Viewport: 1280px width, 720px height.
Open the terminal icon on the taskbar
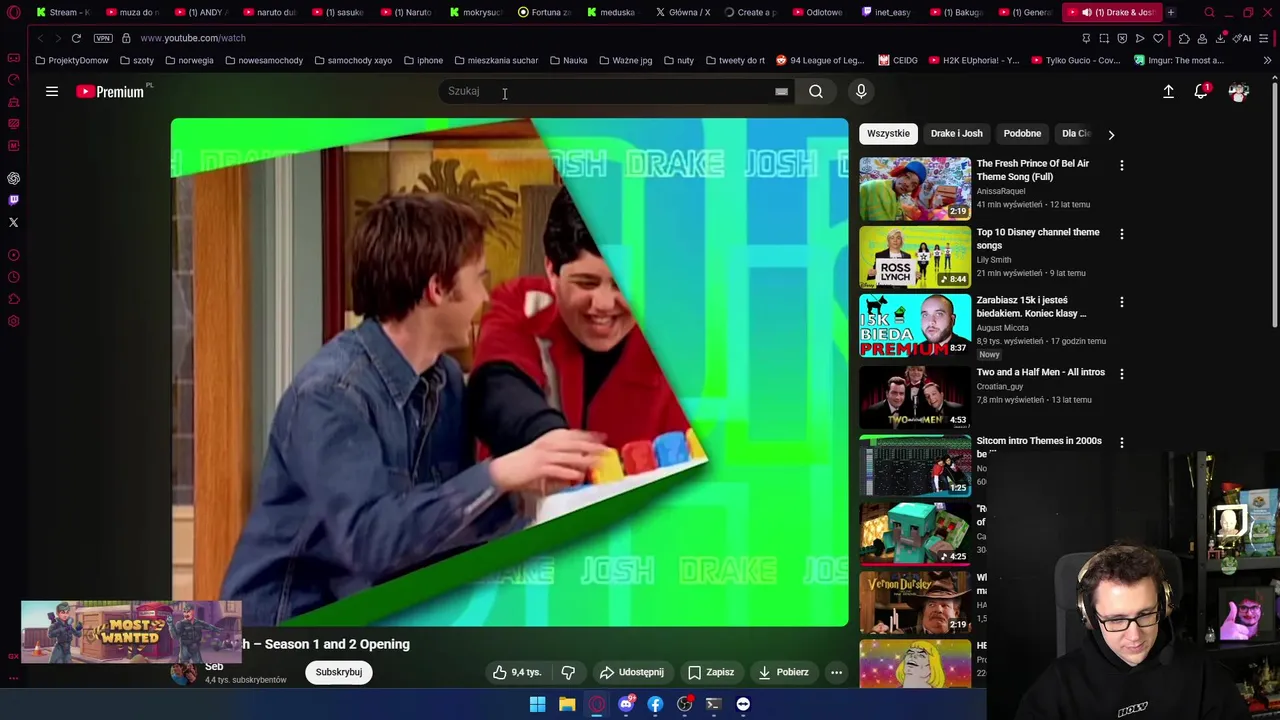coord(713,704)
